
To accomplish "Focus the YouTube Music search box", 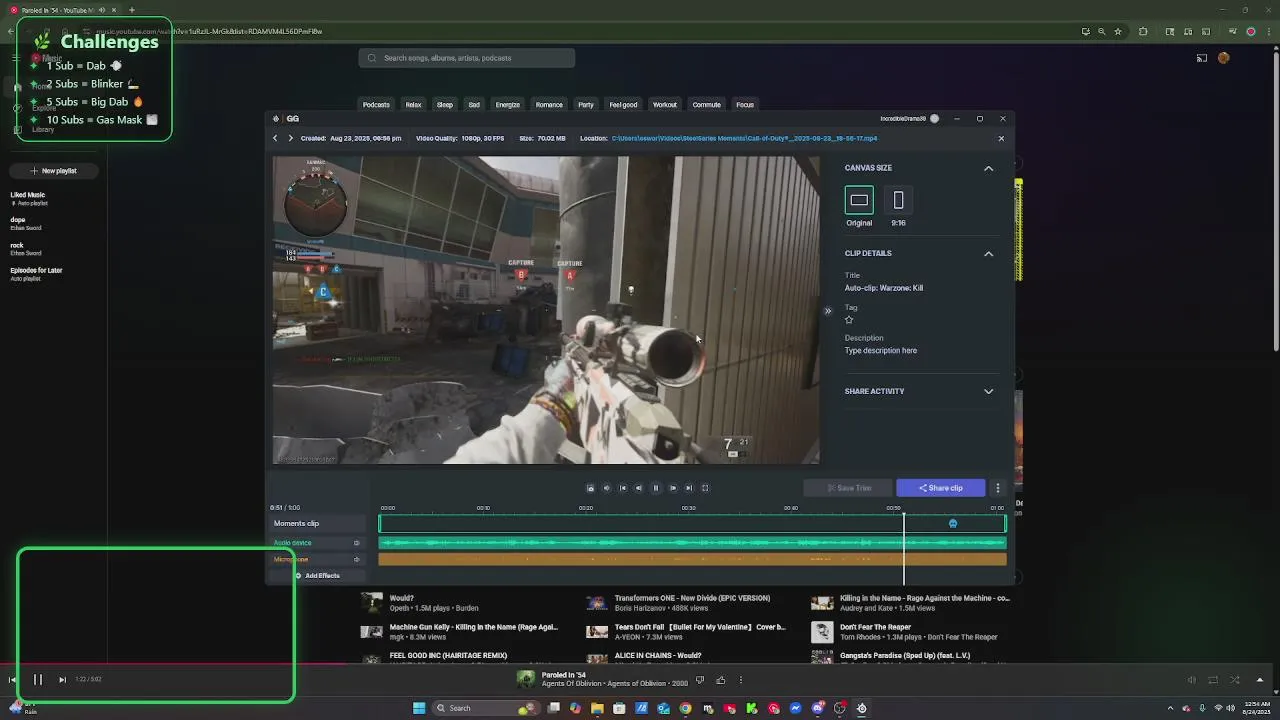I will click(467, 58).
